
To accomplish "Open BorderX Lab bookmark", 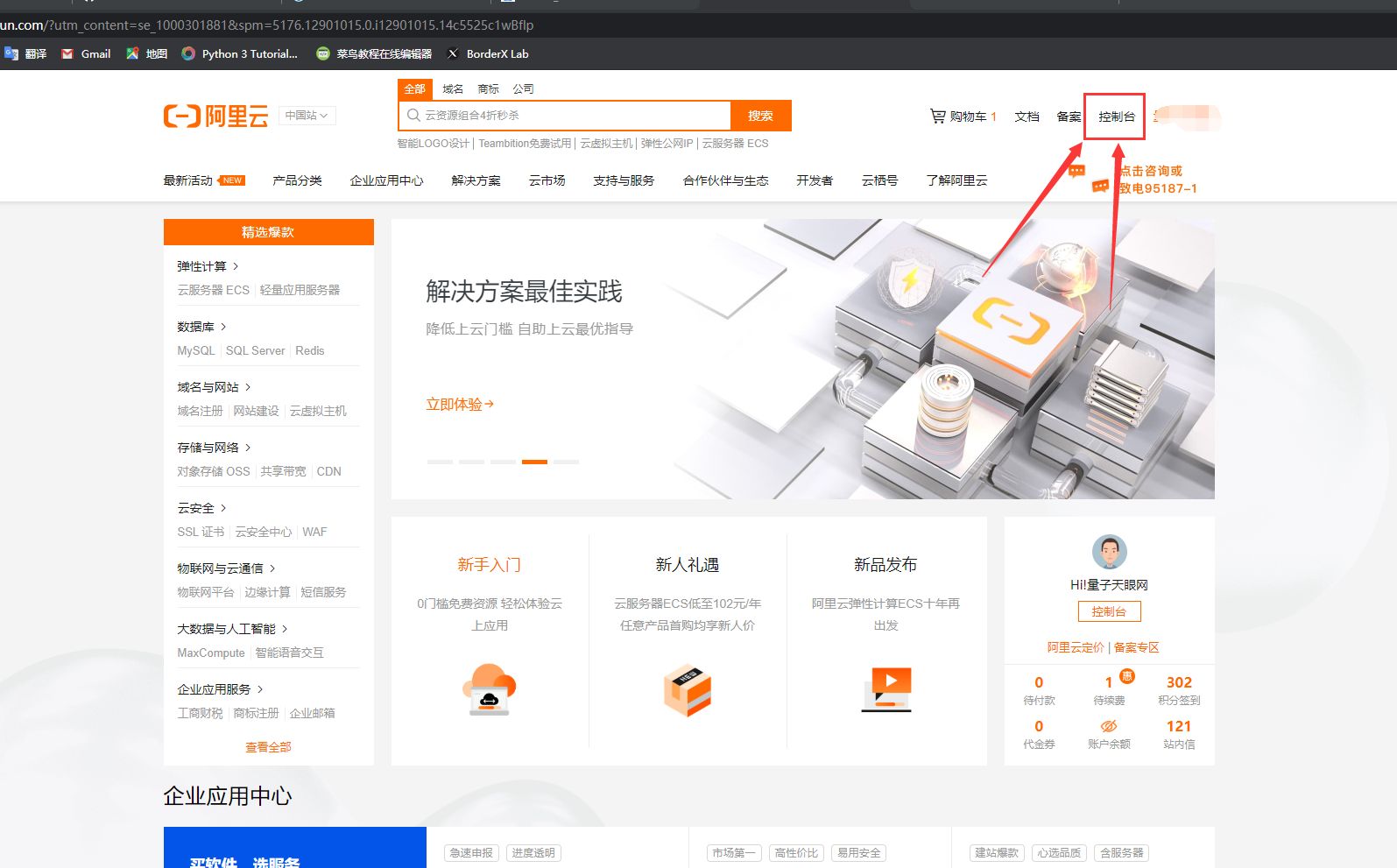I will click(488, 53).
